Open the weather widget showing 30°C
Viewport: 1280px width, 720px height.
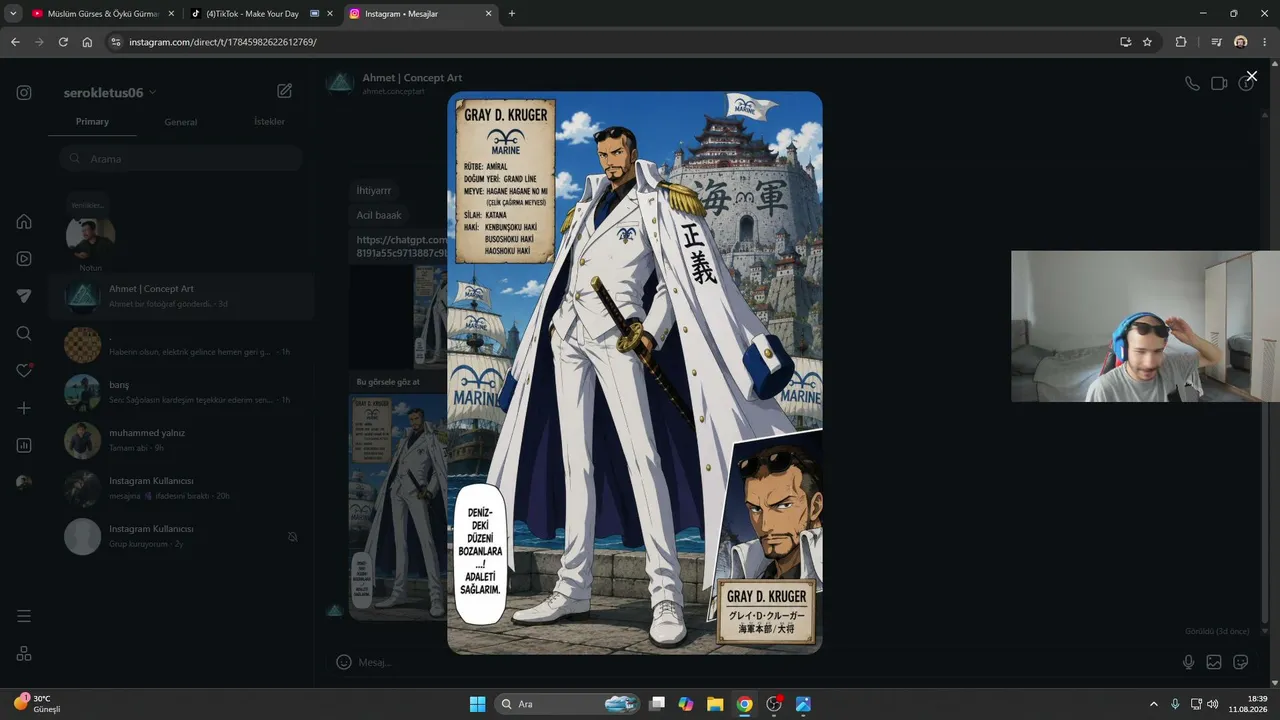(x=38, y=704)
